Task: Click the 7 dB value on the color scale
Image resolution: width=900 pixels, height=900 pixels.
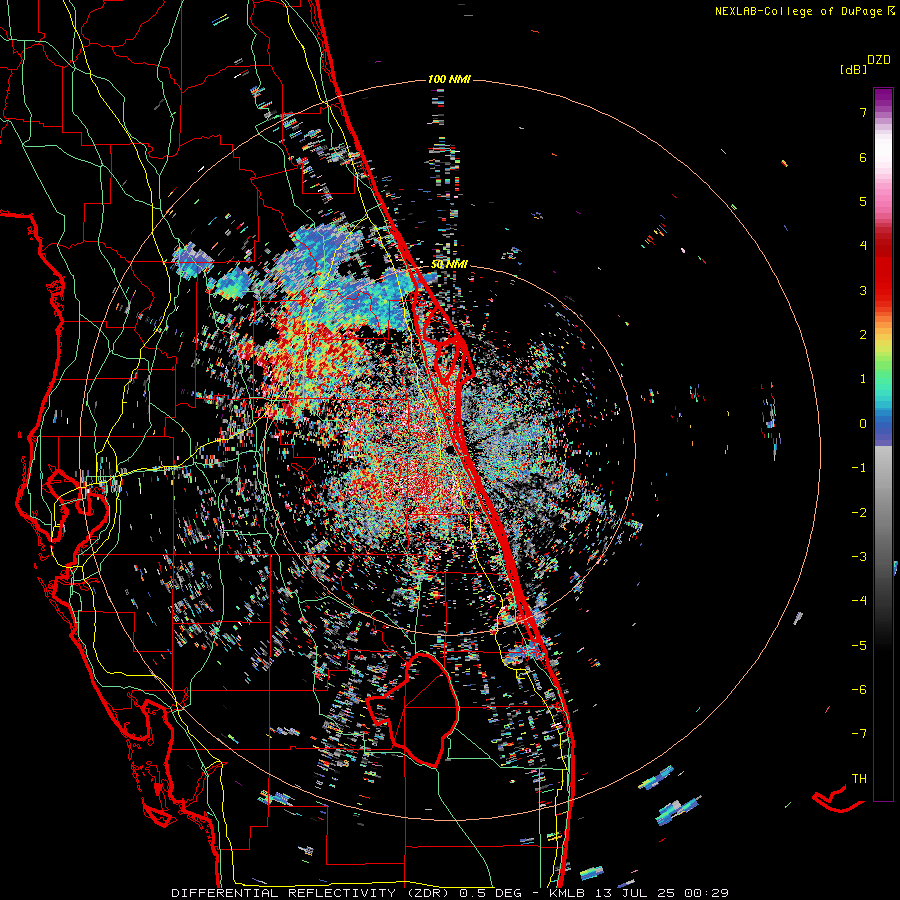Action: pyautogui.click(x=863, y=112)
